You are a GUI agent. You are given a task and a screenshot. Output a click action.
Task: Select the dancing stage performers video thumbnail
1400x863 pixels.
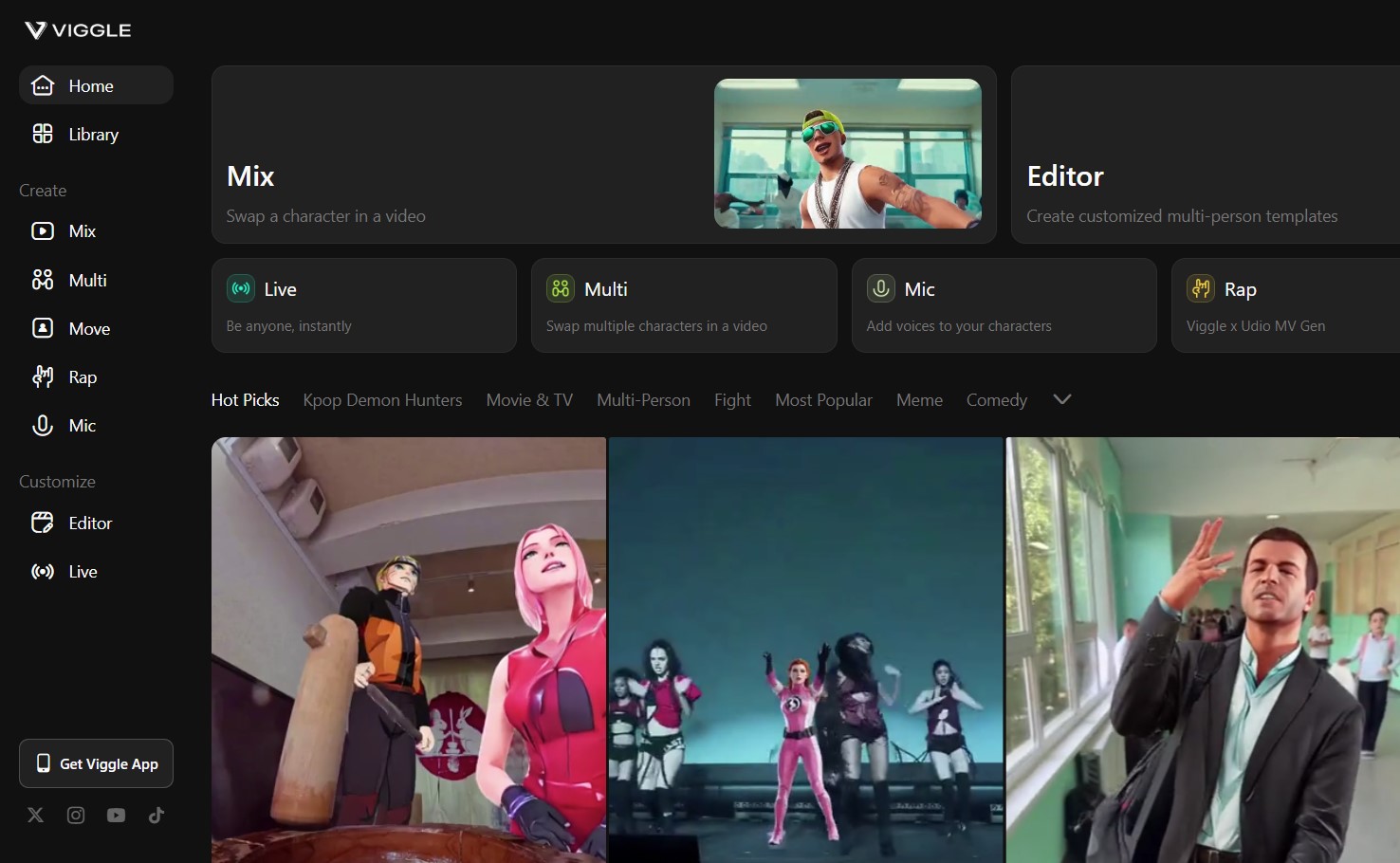(x=805, y=650)
